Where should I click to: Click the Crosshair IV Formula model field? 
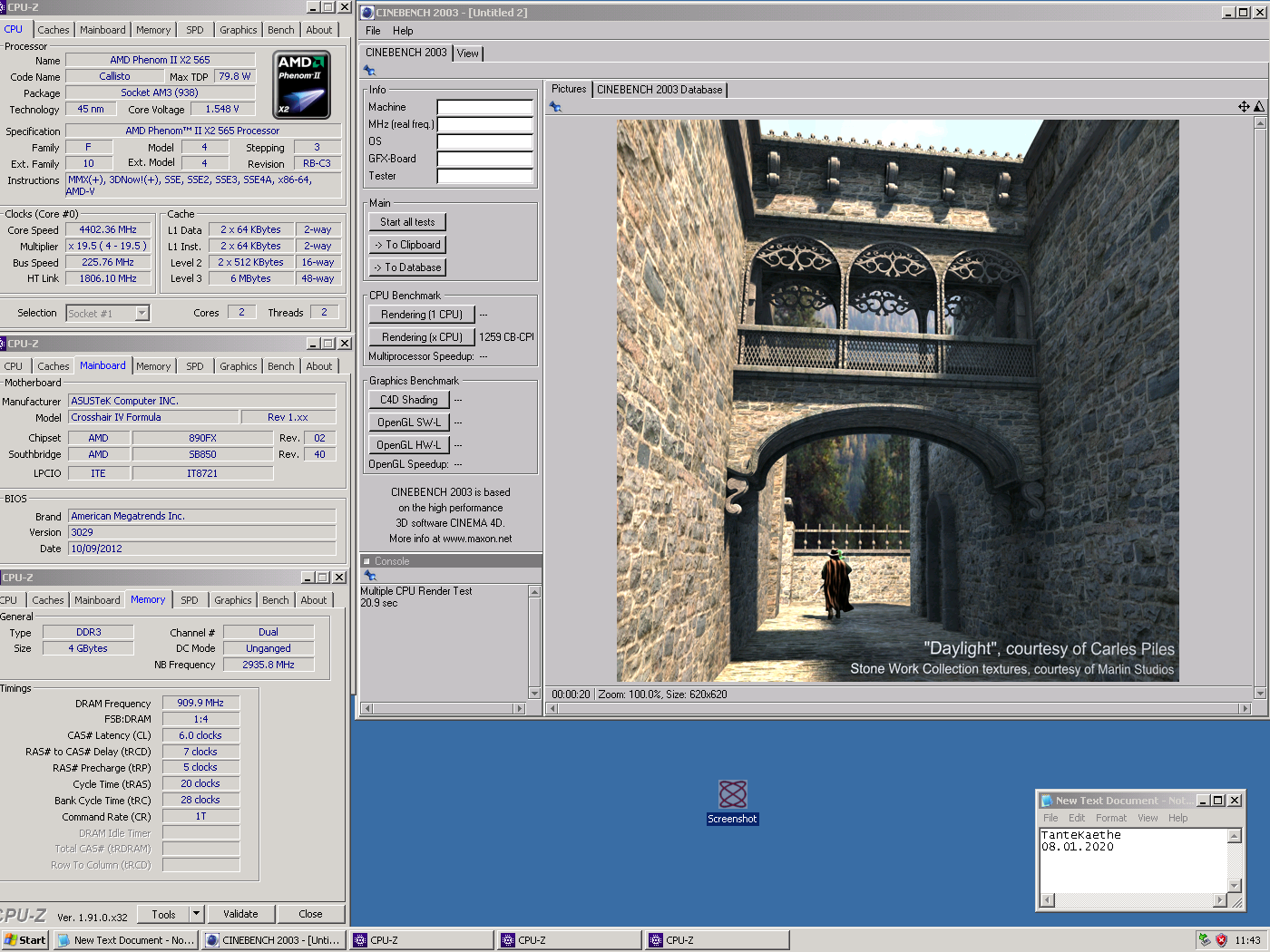[x=154, y=417]
